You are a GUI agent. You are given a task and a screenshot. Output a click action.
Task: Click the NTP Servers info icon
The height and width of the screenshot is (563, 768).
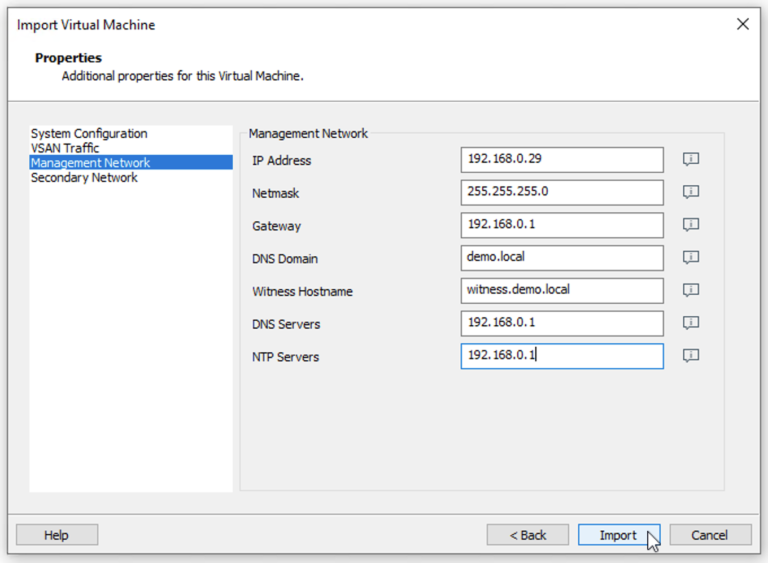(690, 356)
